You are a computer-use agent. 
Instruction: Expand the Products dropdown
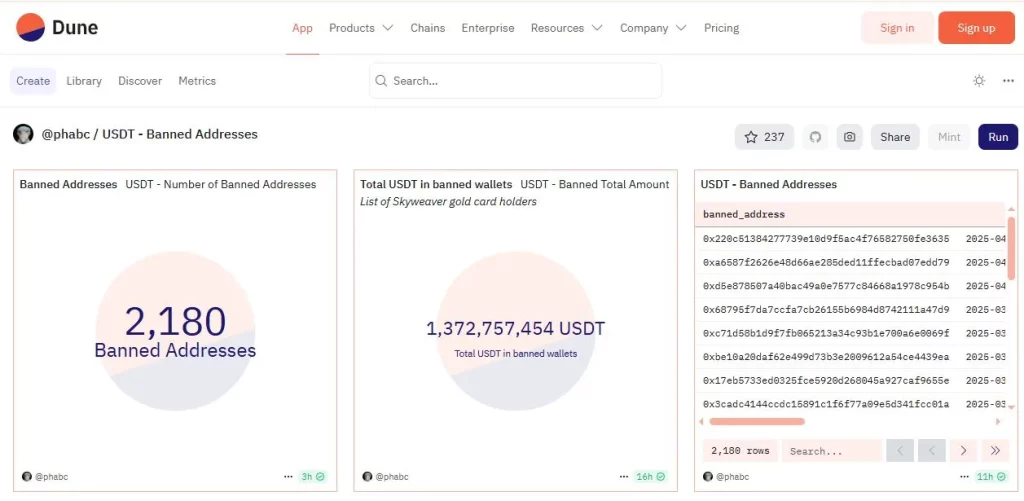[x=361, y=28]
